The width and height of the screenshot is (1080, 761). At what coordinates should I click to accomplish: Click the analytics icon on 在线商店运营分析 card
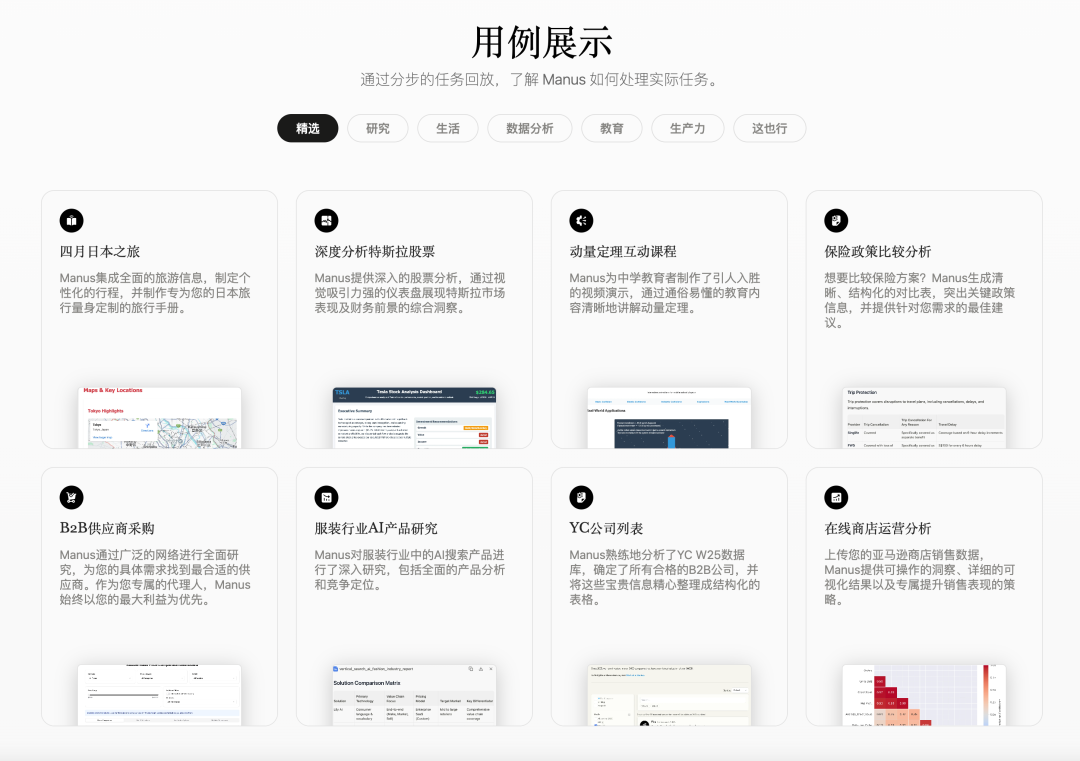[836, 497]
